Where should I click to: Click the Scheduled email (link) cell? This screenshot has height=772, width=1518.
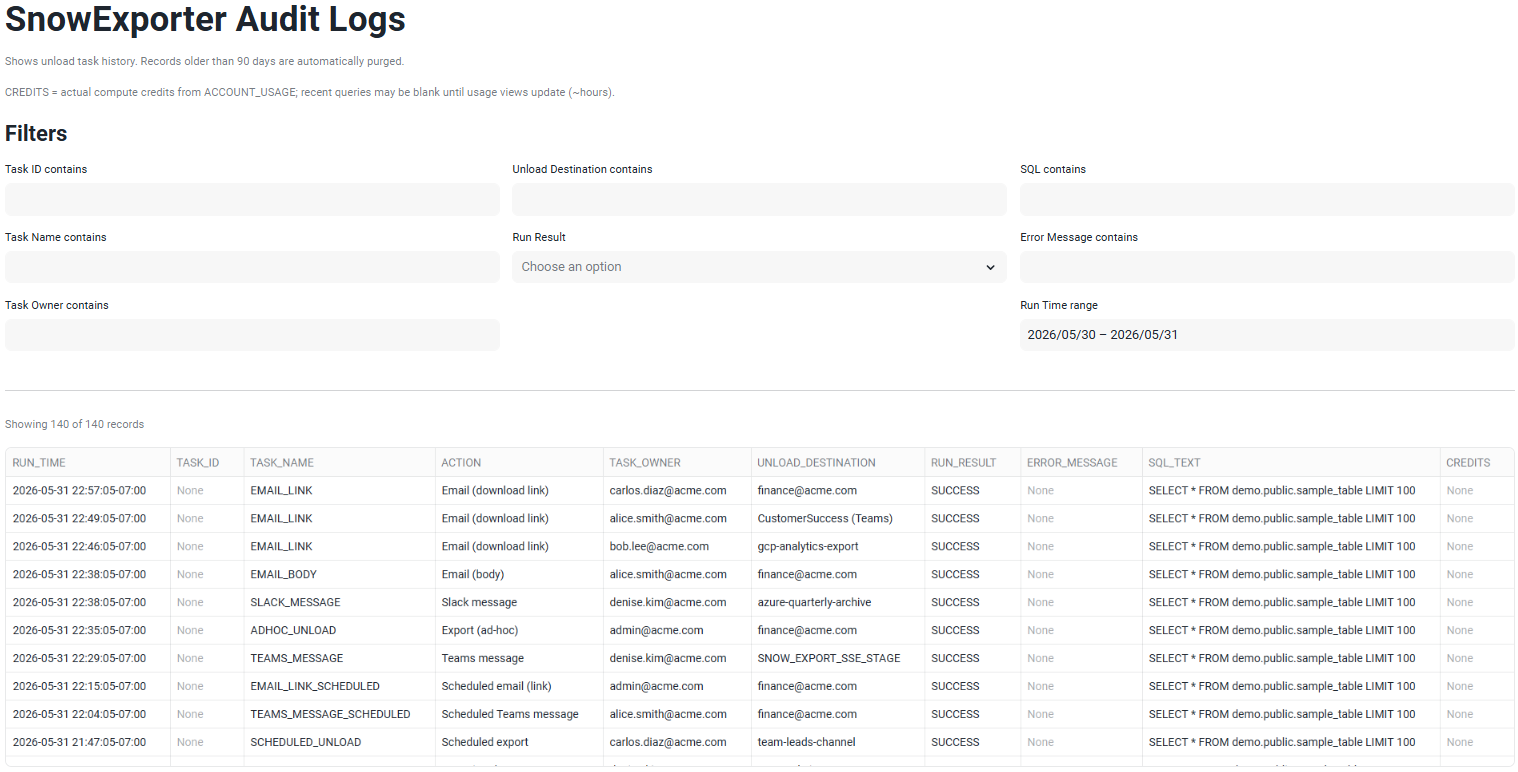click(519, 687)
